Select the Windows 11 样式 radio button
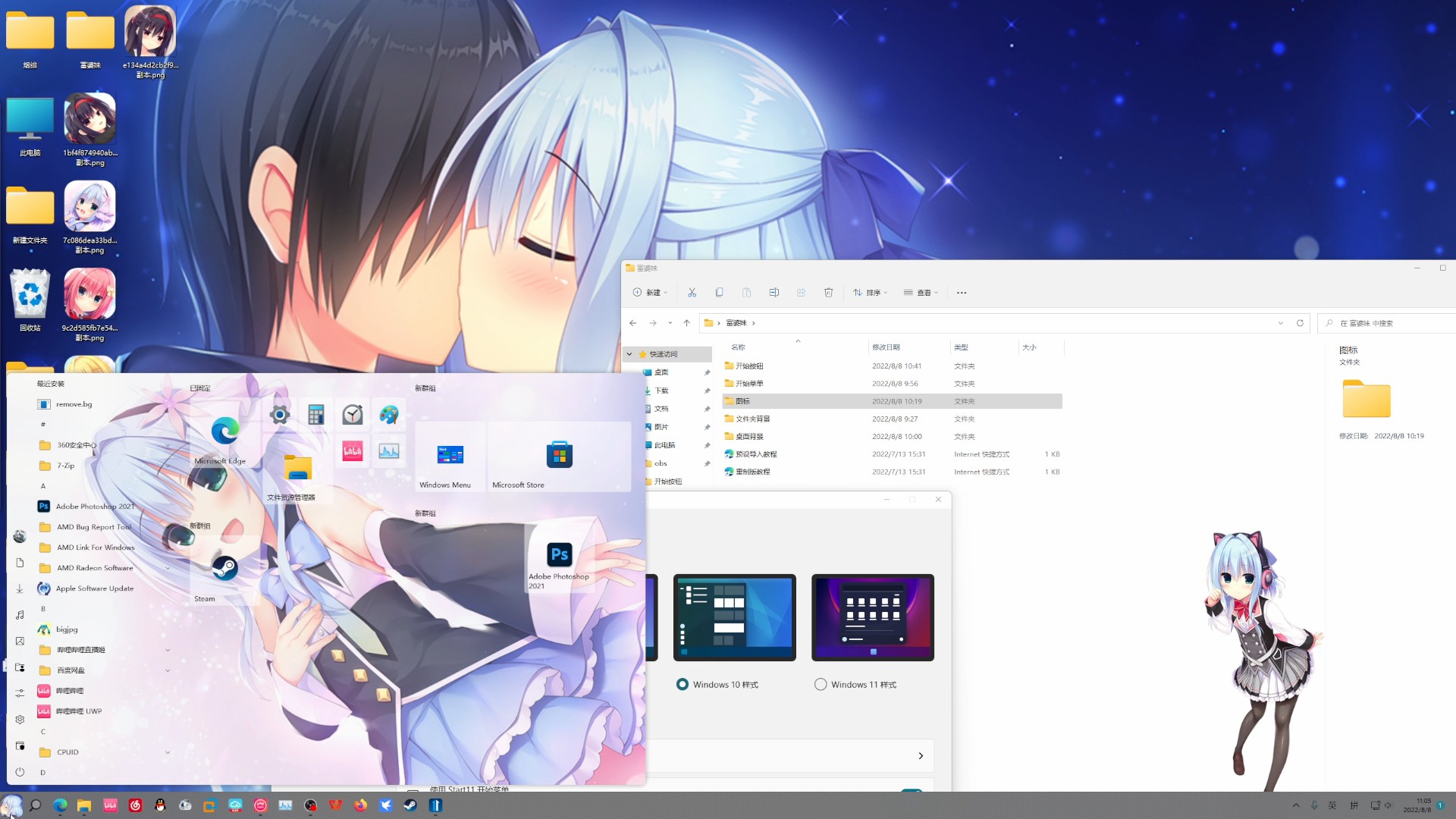This screenshot has height=819, width=1456. pos(821,685)
